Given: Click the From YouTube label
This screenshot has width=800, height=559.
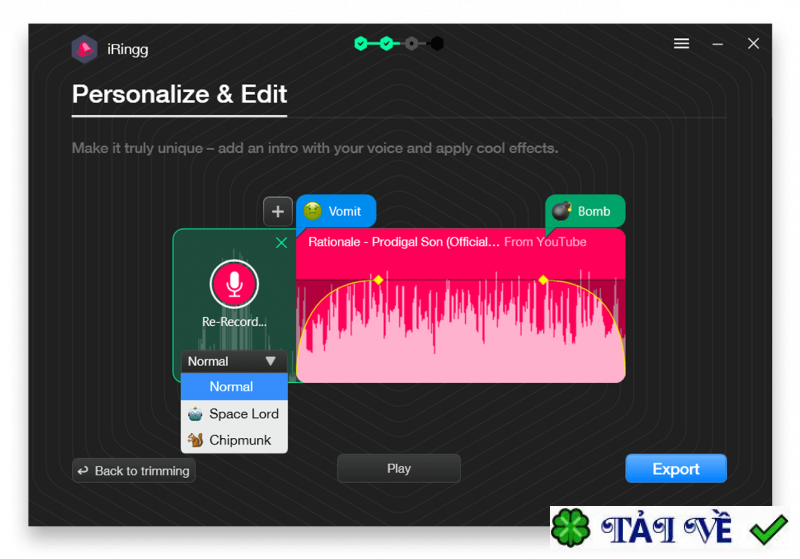Looking at the screenshot, I should 545,242.
